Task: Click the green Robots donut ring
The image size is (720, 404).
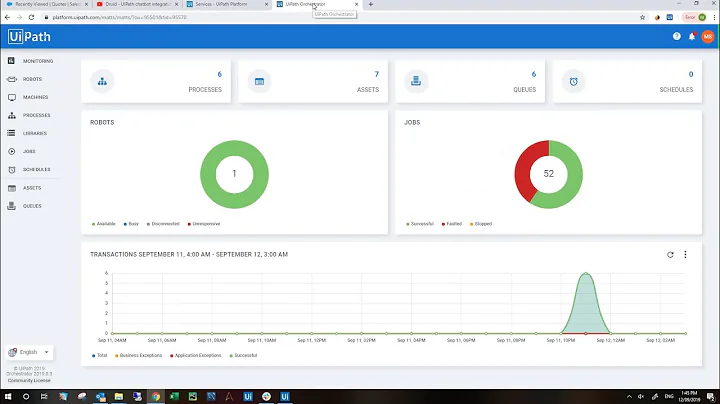Action: (x=207, y=174)
